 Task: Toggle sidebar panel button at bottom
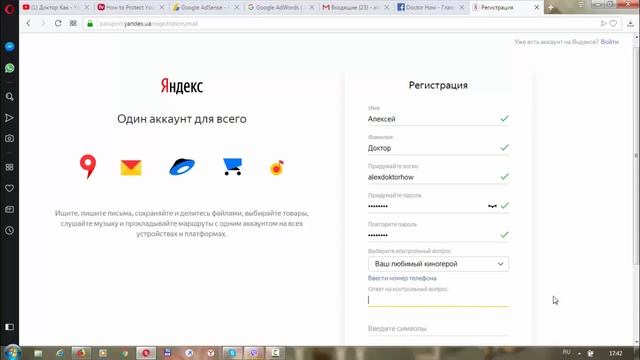[9, 327]
